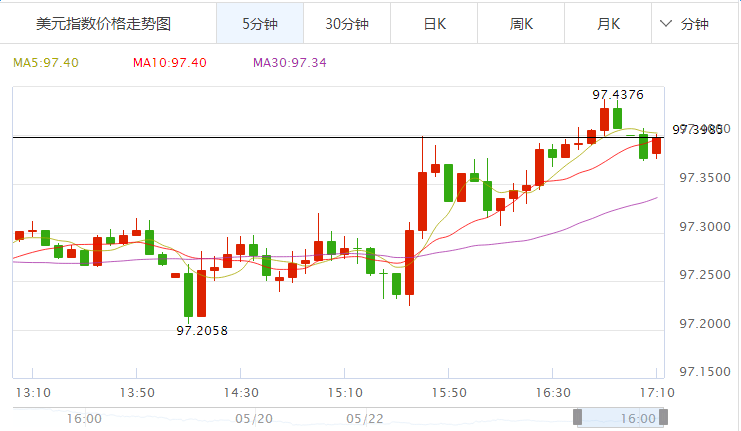Viewport: 741px width, 431px height.
Task: Click the 97.2500 price axis label
Action: (705, 275)
